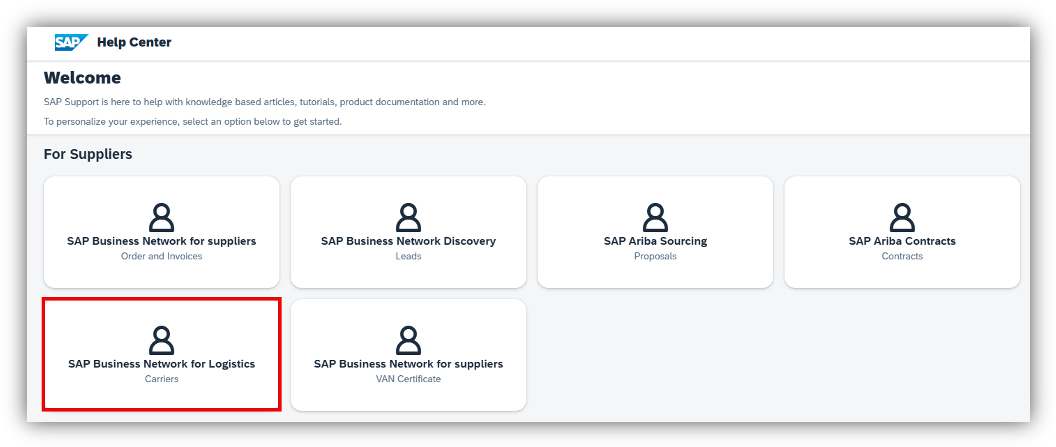This screenshot has width=1056, height=447.
Task: Click person icon on SAP Ariba Sourcing card
Action: coord(655,217)
